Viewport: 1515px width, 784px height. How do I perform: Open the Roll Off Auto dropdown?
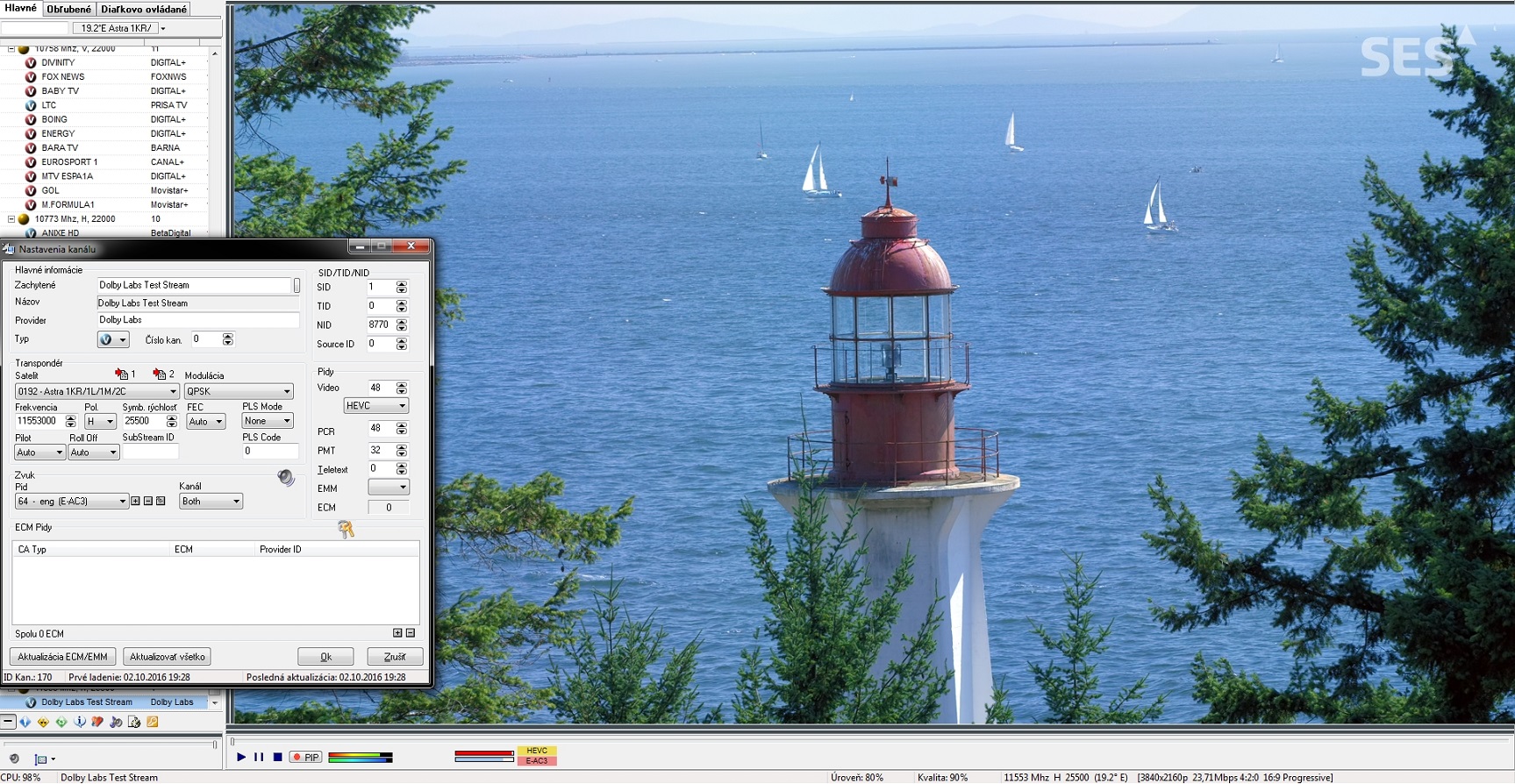(x=94, y=453)
